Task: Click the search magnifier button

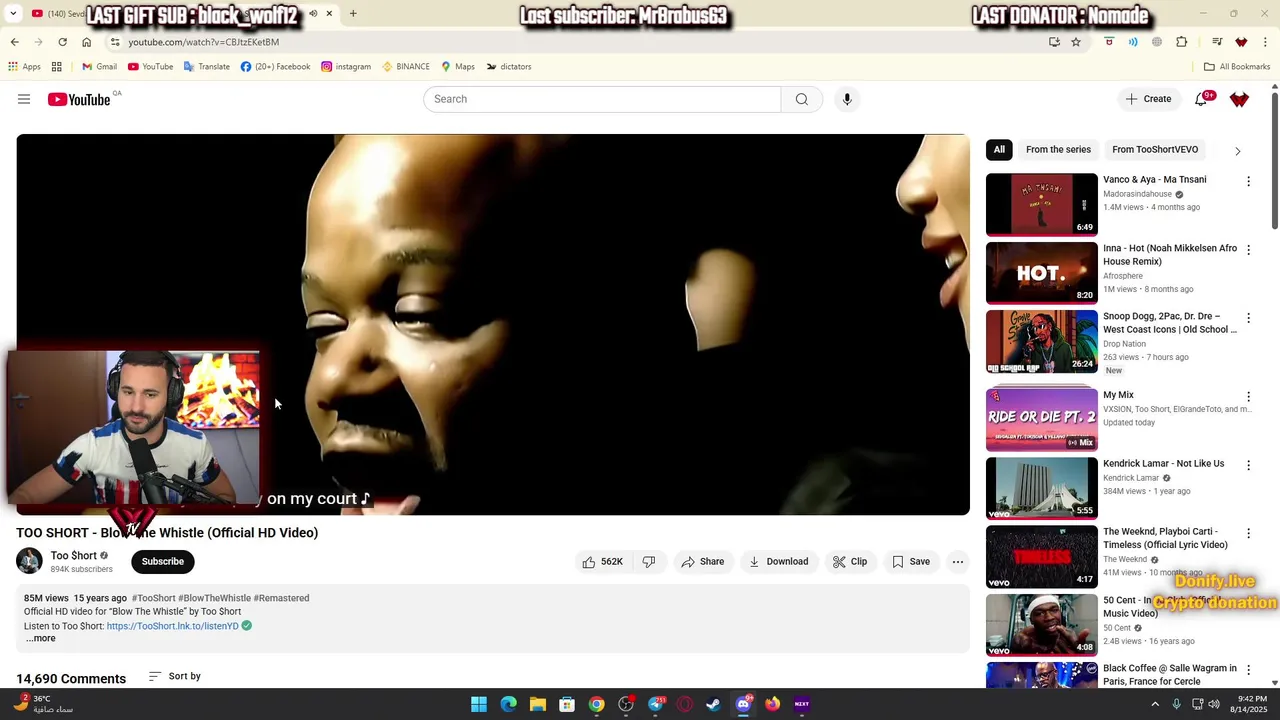Action: point(801,99)
